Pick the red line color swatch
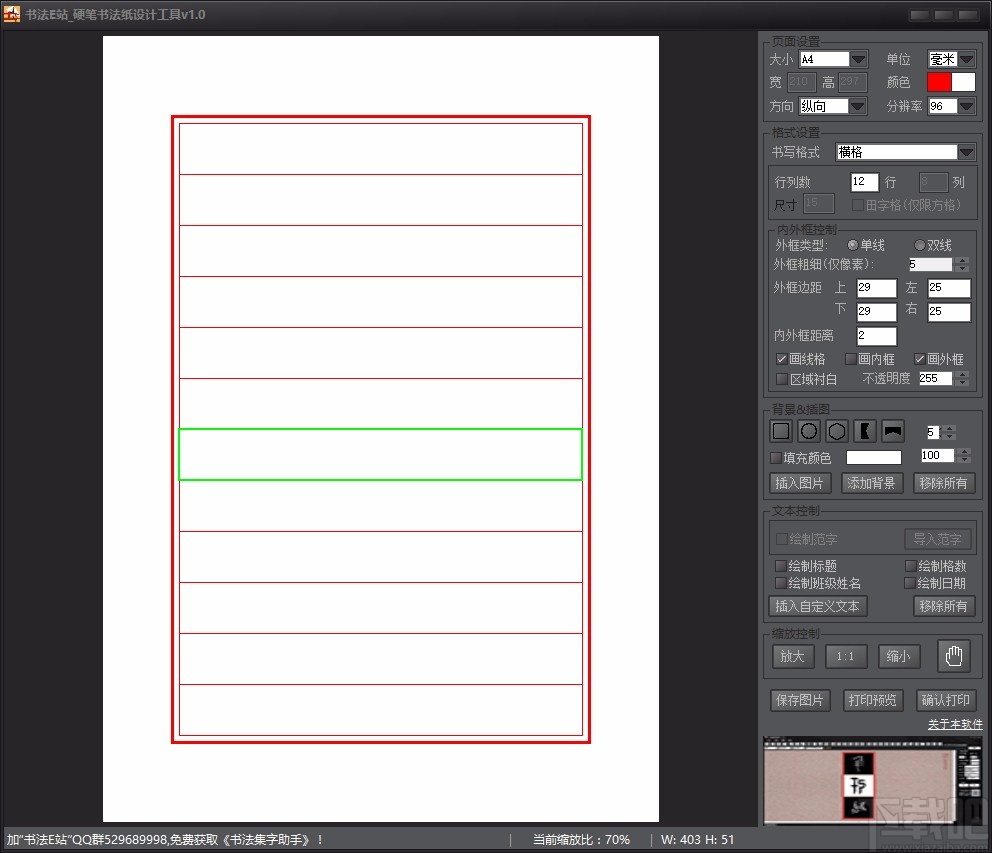 pyautogui.click(x=939, y=82)
